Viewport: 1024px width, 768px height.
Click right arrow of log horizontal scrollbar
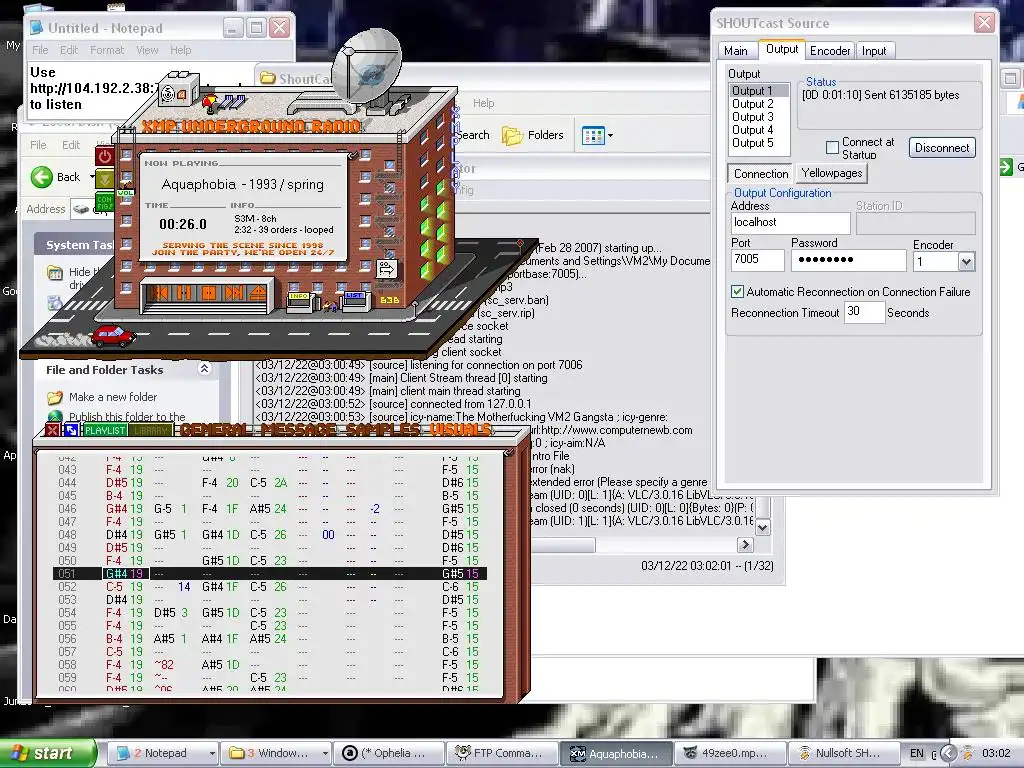(x=745, y=544)
